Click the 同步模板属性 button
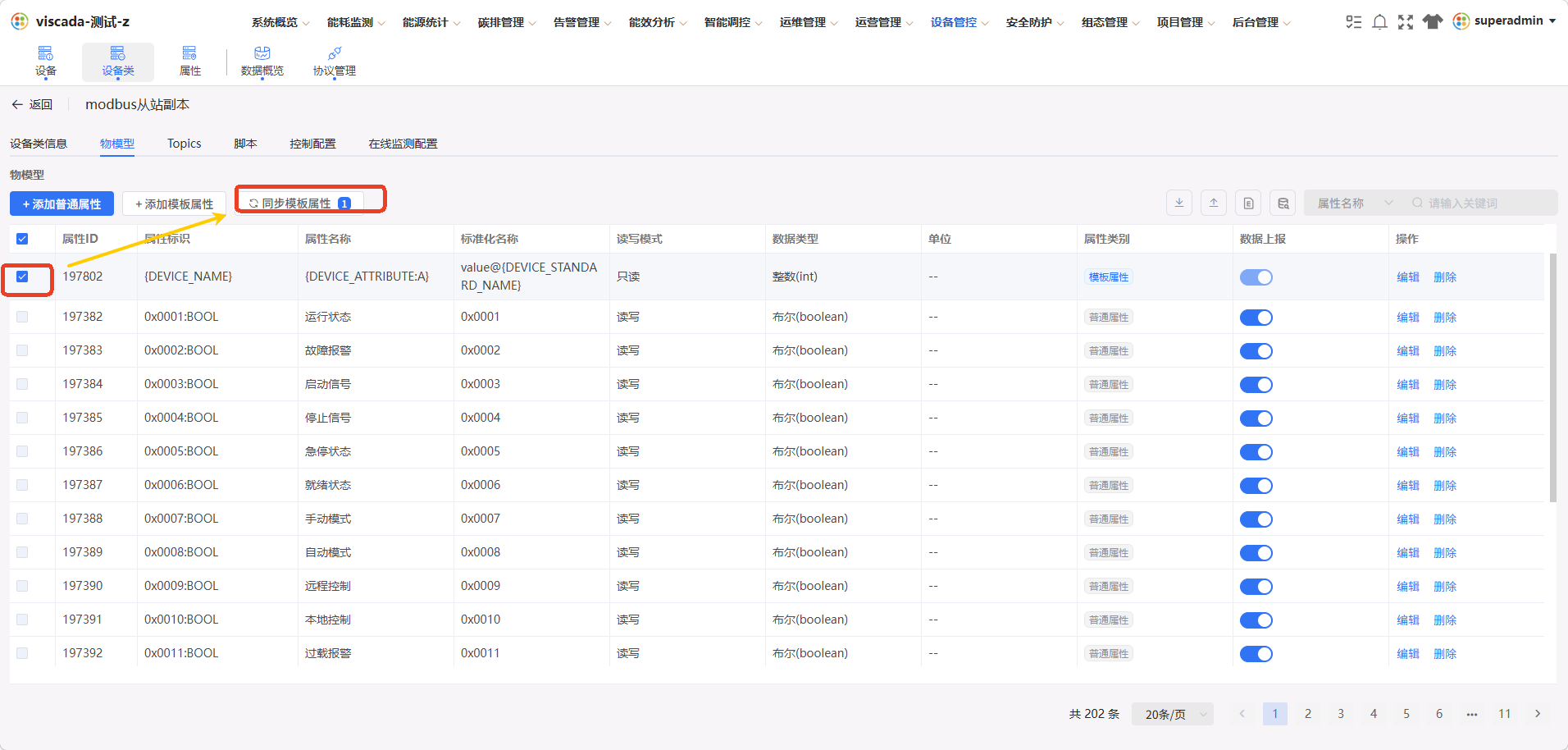This screenshot has height=750, width=1568. (300, 203)
